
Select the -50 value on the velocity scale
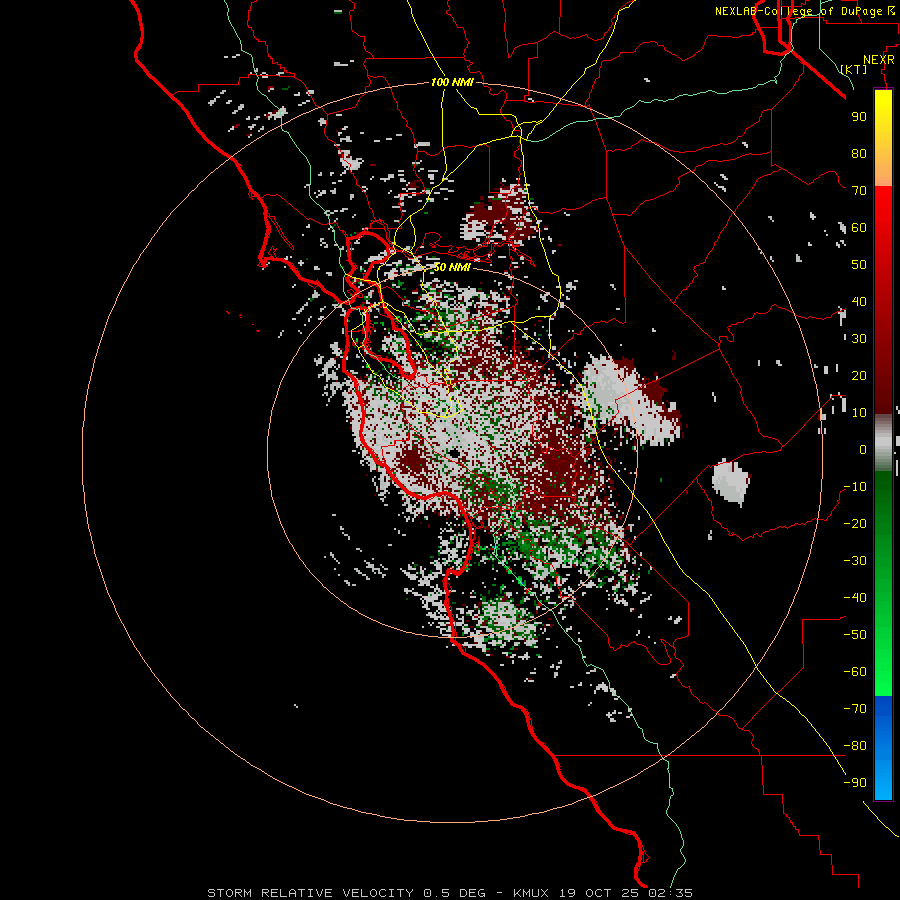pyautogui.click(x=855, y=634)
